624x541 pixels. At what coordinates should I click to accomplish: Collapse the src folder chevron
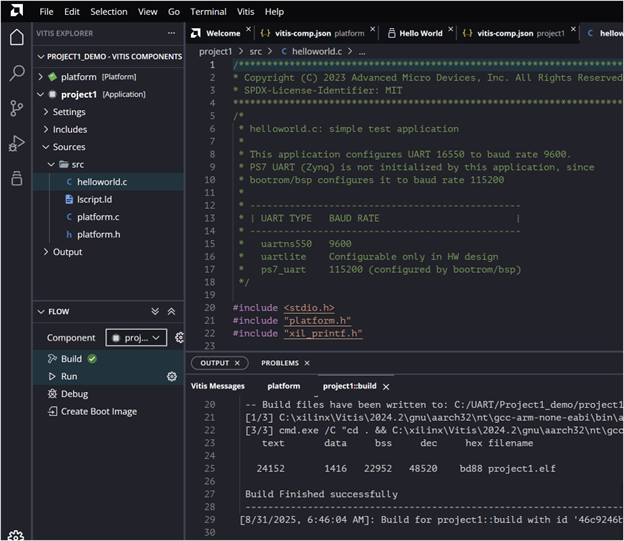[x=51, y=164]
